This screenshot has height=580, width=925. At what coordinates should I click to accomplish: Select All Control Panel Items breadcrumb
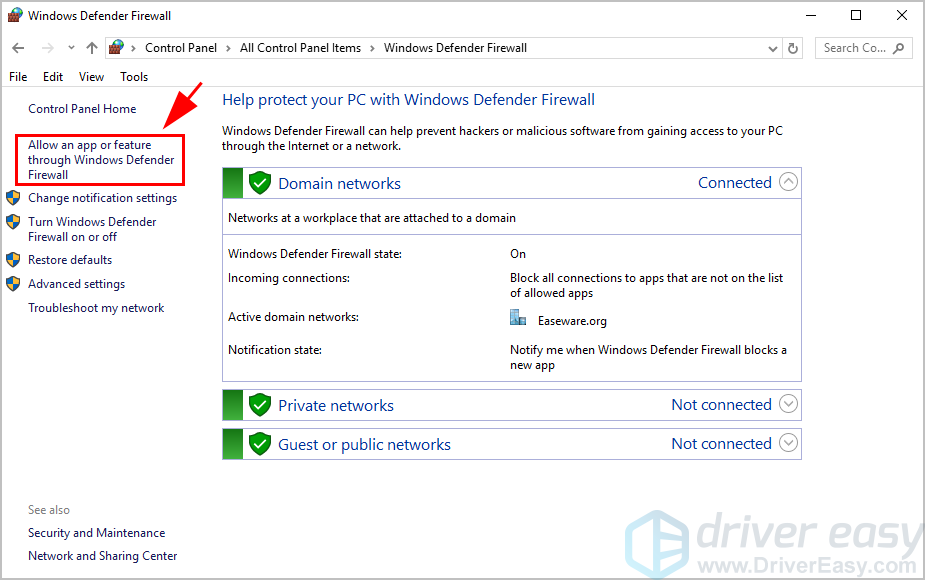point(299,48)
